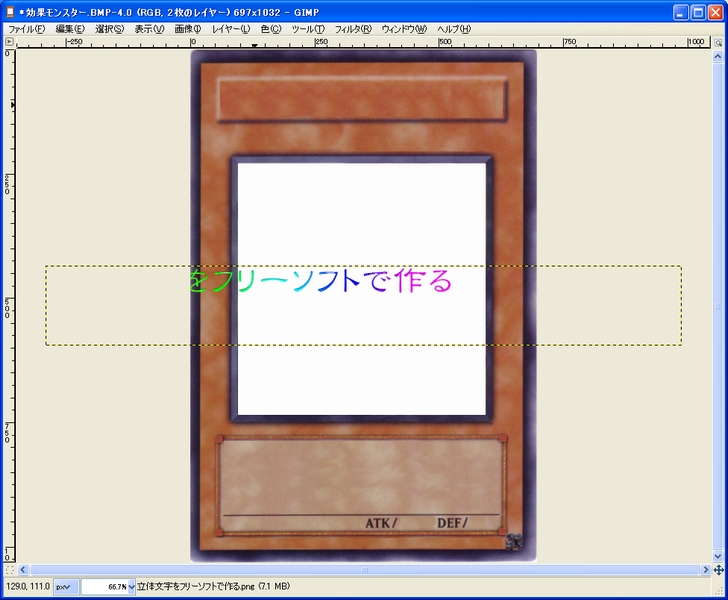Click the zoom-on-resize magnifier icon
This screenshot has height=600, width=728.
pos(718,43)
